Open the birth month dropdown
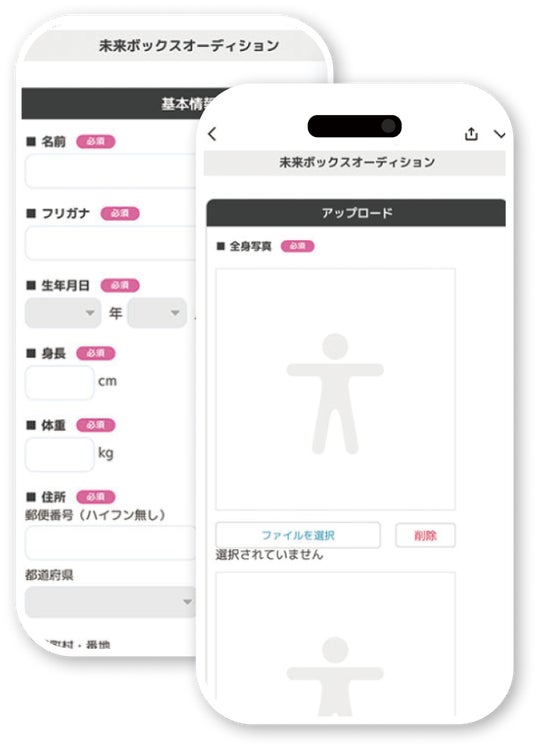Viewport: 536px width, 747px height. click(157, 313)
